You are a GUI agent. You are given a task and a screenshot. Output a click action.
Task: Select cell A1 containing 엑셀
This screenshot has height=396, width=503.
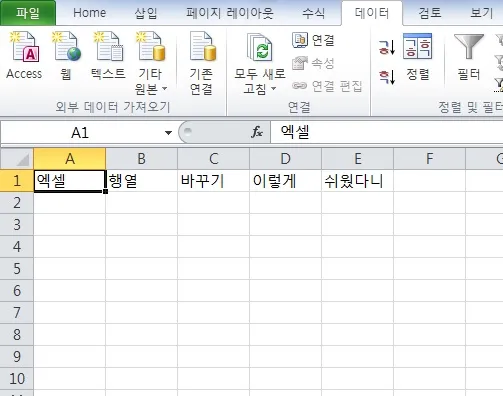point(70,181)
